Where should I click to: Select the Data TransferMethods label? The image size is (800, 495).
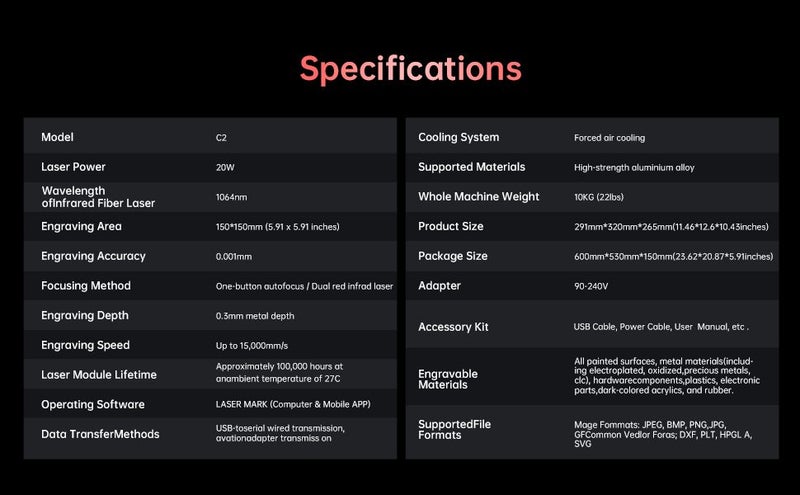pyautogui.click(x=100, y=434)
